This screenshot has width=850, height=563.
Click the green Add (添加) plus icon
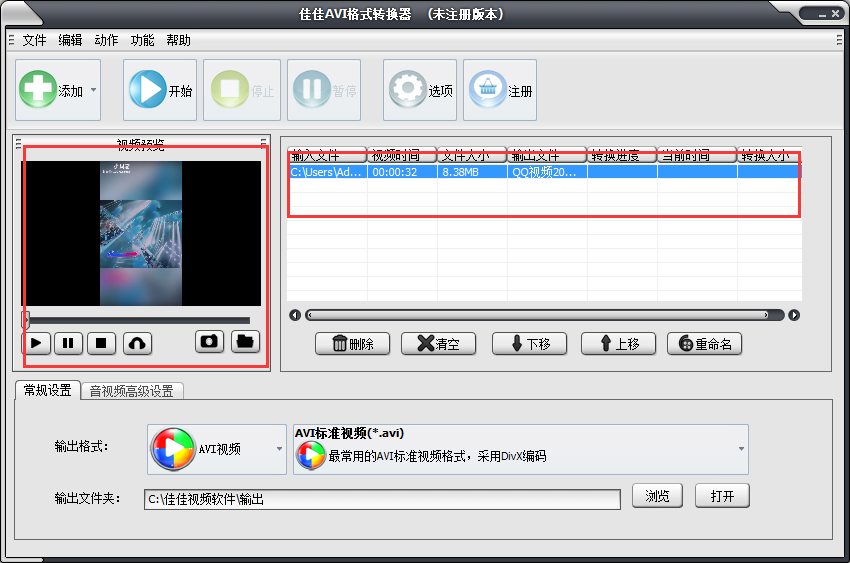pyautogui.click(x=37, y=90)
